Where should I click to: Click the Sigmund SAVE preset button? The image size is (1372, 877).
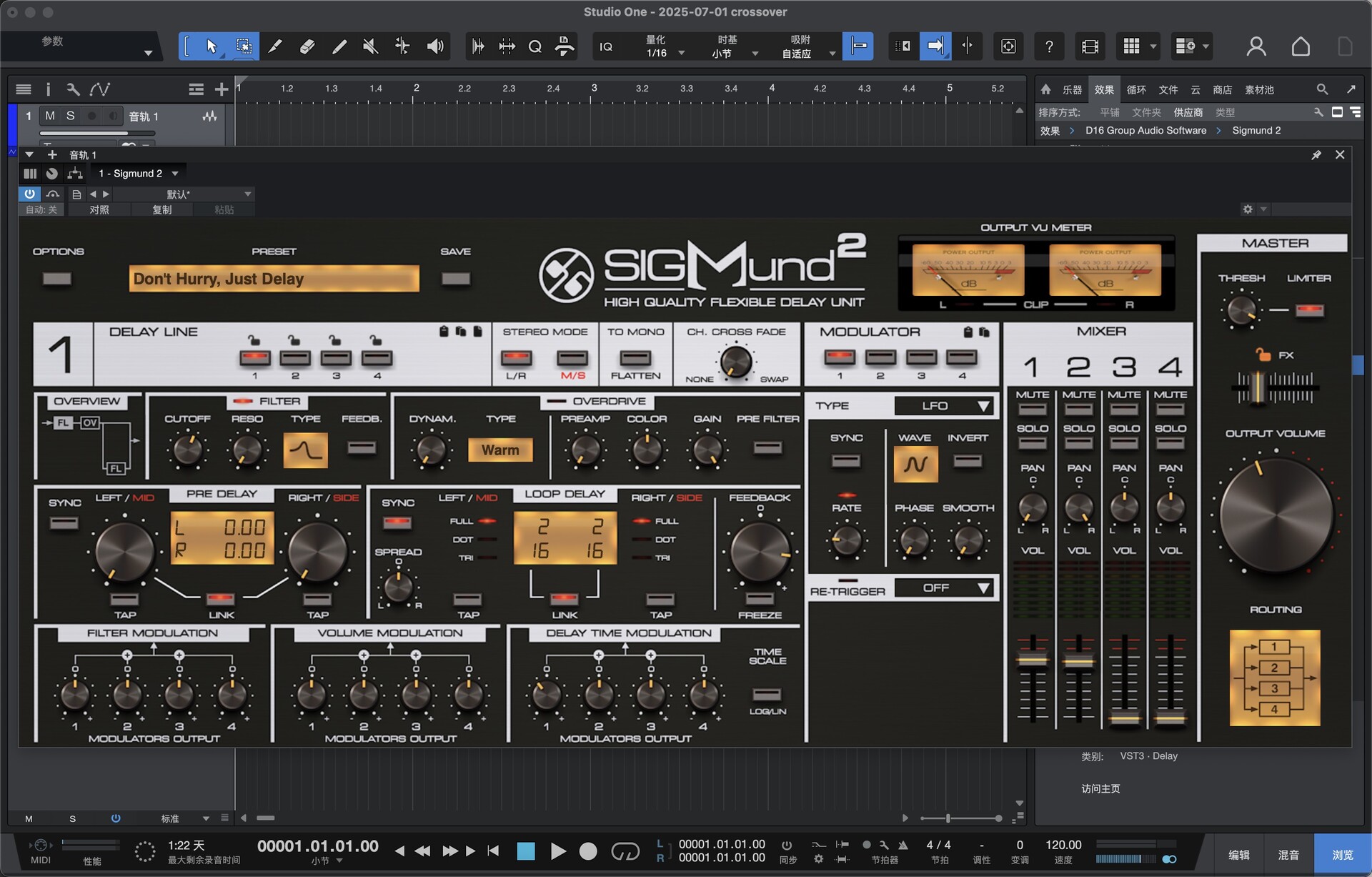point(455,279)
